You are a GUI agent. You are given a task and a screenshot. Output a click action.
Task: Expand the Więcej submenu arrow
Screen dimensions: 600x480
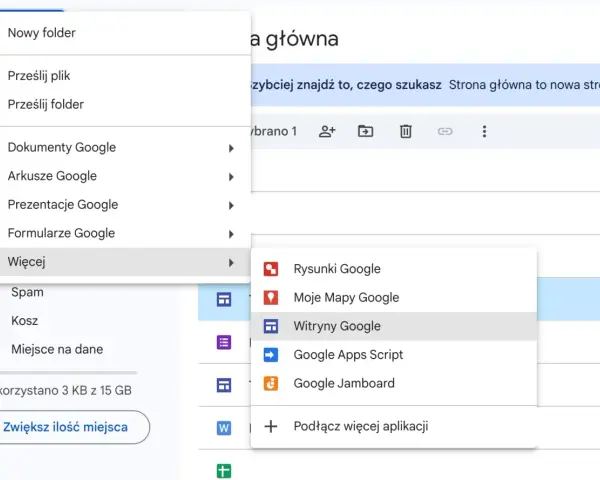pos(231,263)
